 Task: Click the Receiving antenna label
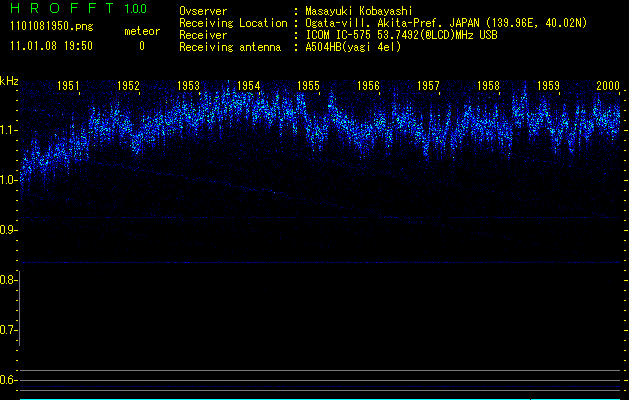click(x=230, y=47)
